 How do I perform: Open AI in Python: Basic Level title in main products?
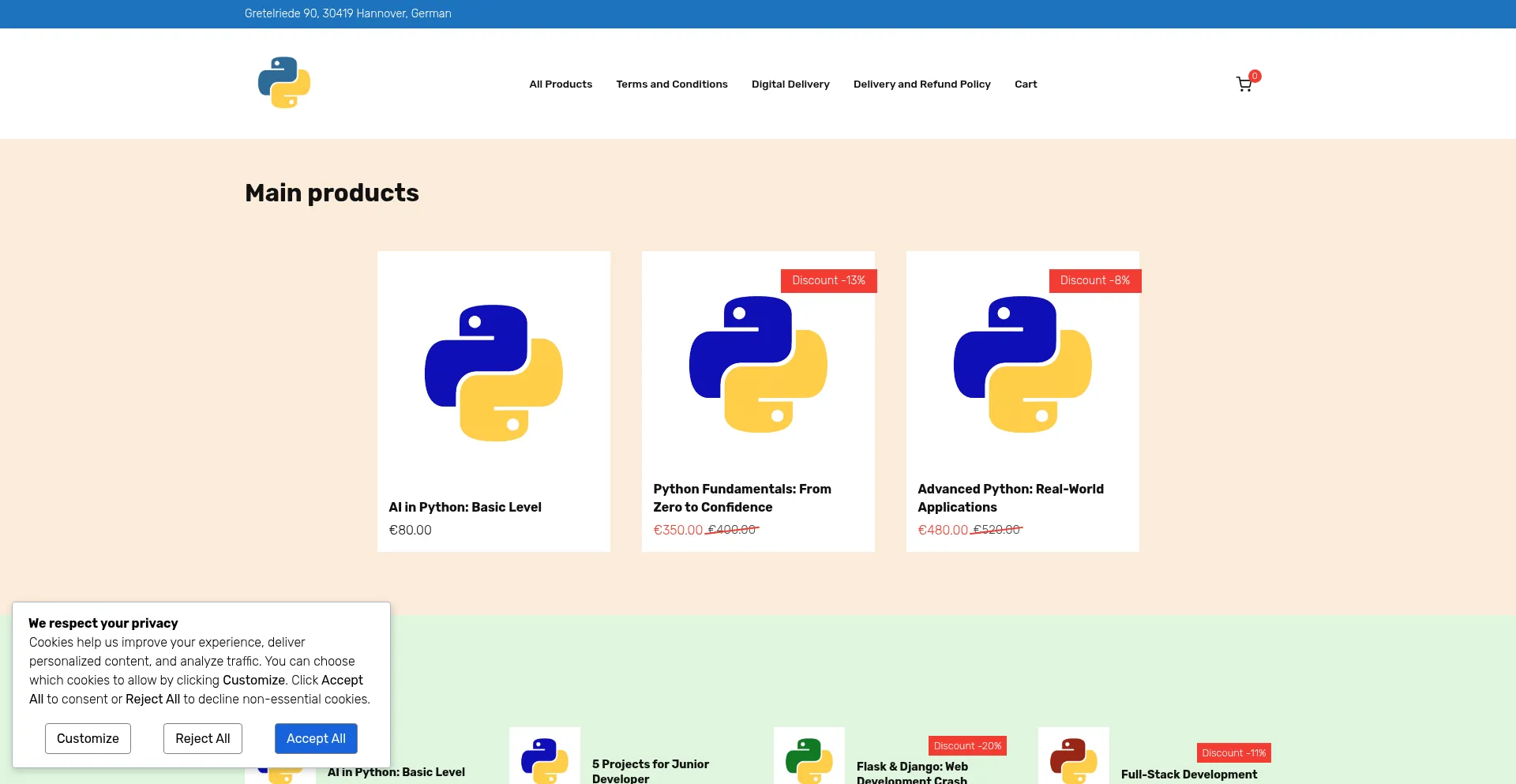pyautogui.click(x=465, y=507)
